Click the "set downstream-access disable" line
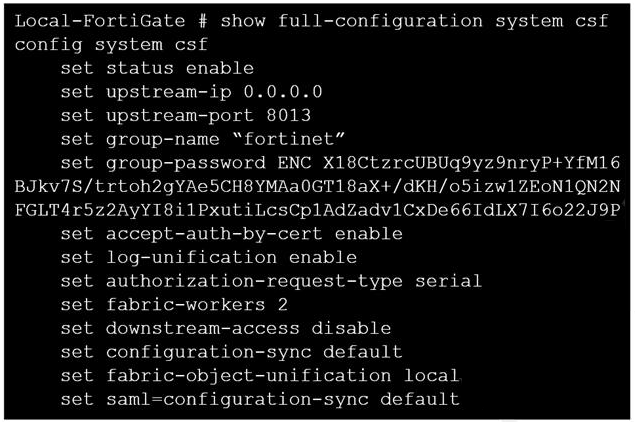The image size is (635, 422). [x=225, y=328]
